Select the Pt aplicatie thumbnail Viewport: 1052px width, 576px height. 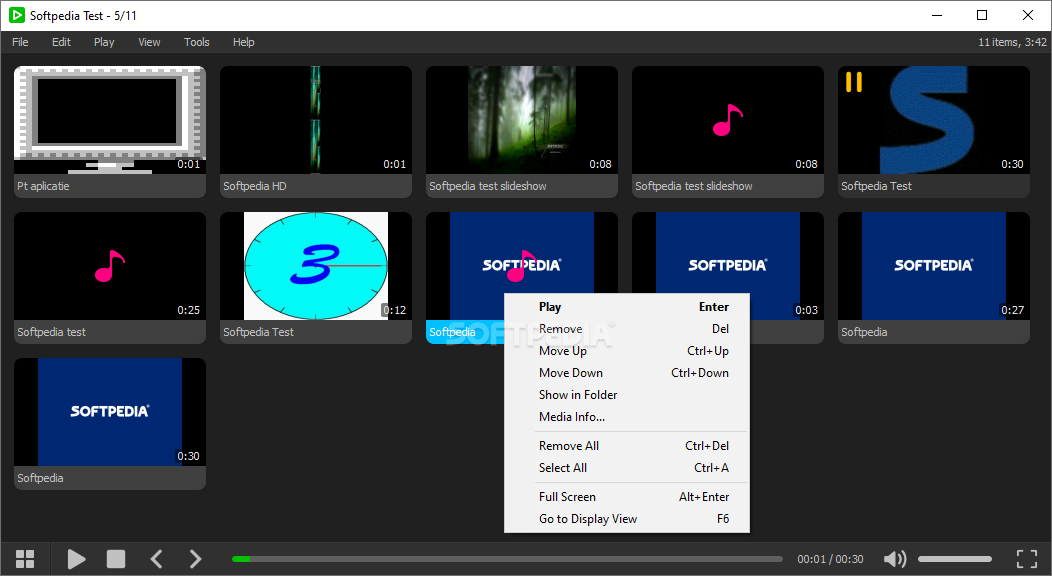110,120
